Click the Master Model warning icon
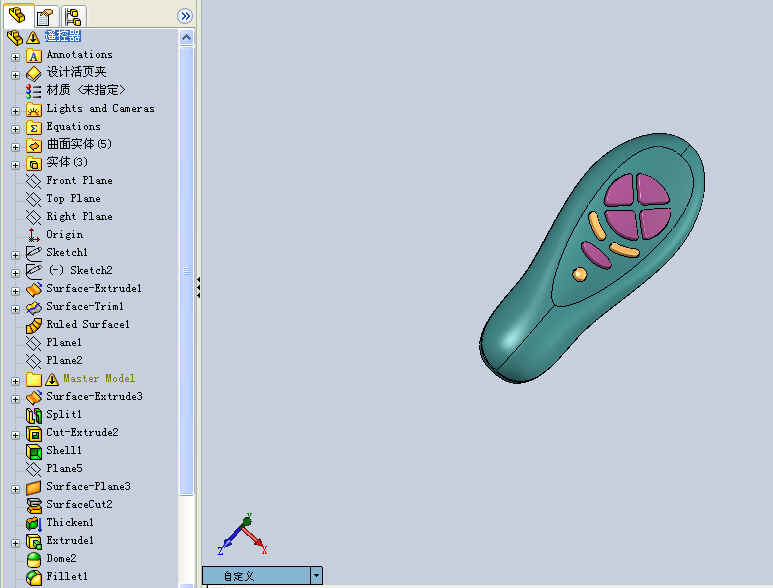Viewport: 773px width, 588px height. click(51, 380)
